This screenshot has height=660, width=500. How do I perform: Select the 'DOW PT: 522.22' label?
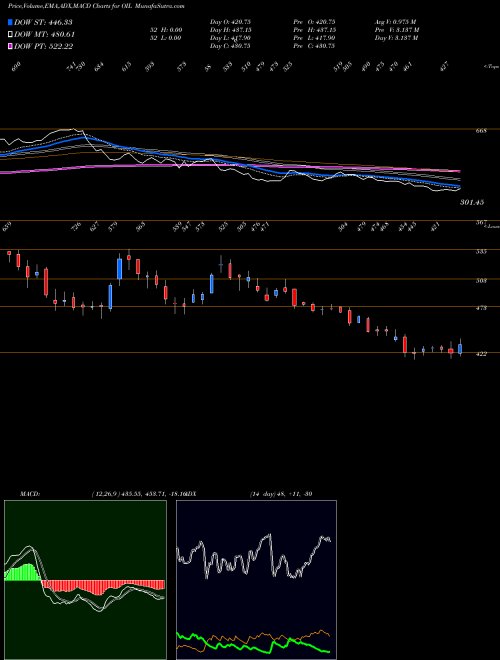tap(43, 46)
